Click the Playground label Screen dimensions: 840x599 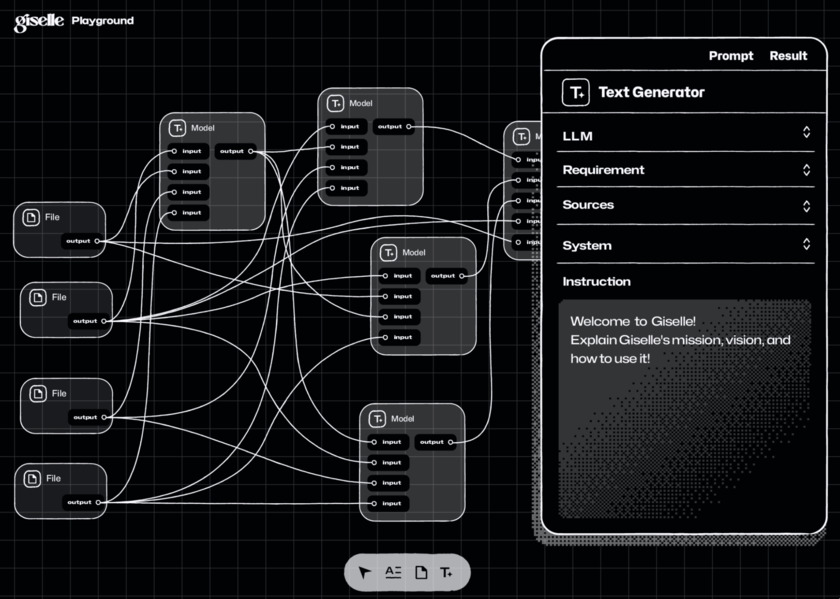point(103,21)
